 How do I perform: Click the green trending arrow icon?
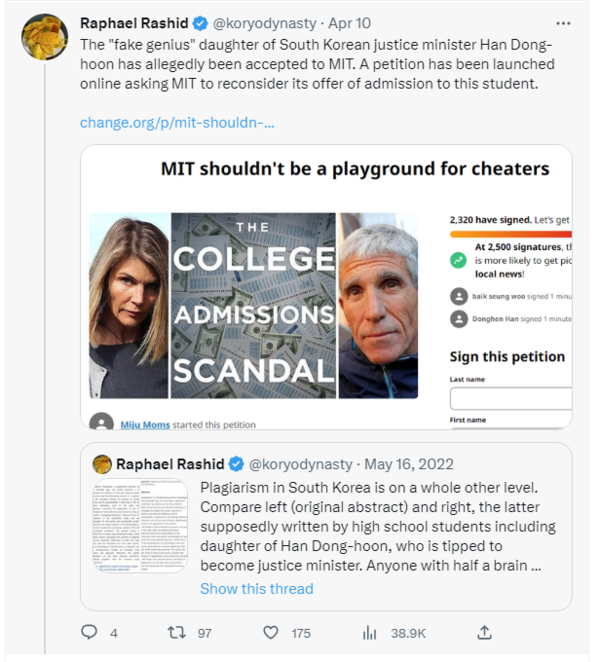pos(458,258)
